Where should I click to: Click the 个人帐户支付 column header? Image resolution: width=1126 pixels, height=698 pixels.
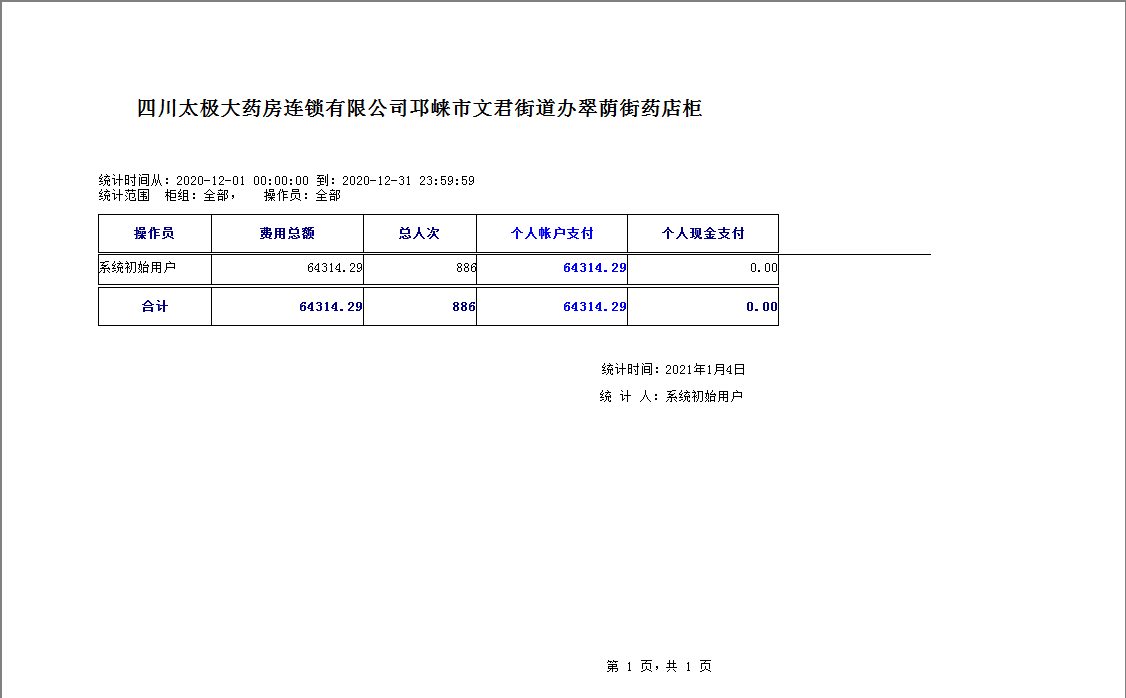[552, 233]
